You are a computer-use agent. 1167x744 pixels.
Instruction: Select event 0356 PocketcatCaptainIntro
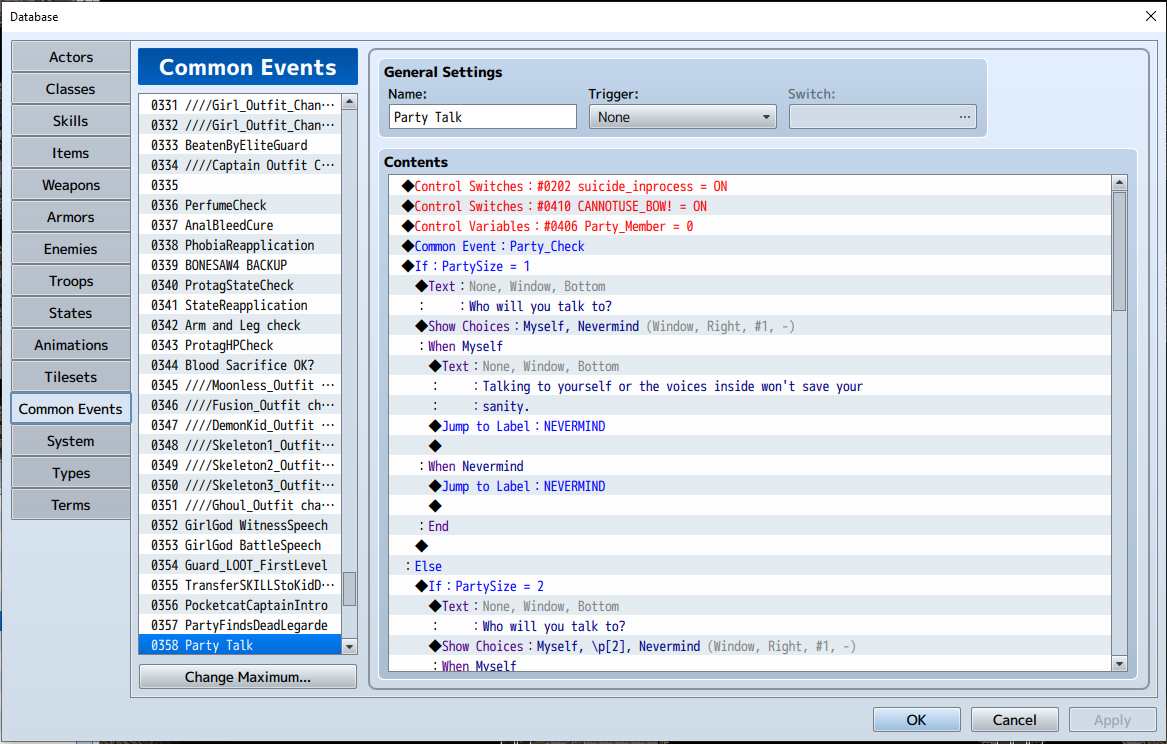[240, 606]
